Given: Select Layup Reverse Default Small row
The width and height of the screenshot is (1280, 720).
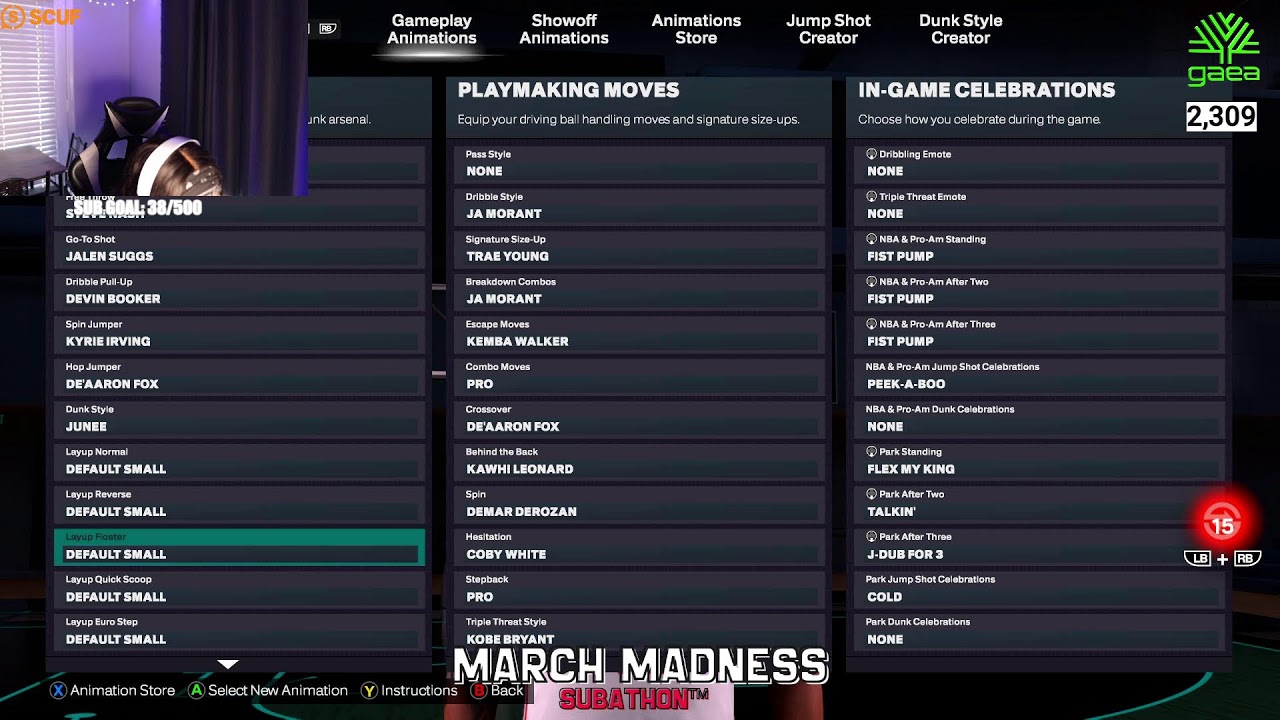Looking at the screenshot, I should pos(239,504).
